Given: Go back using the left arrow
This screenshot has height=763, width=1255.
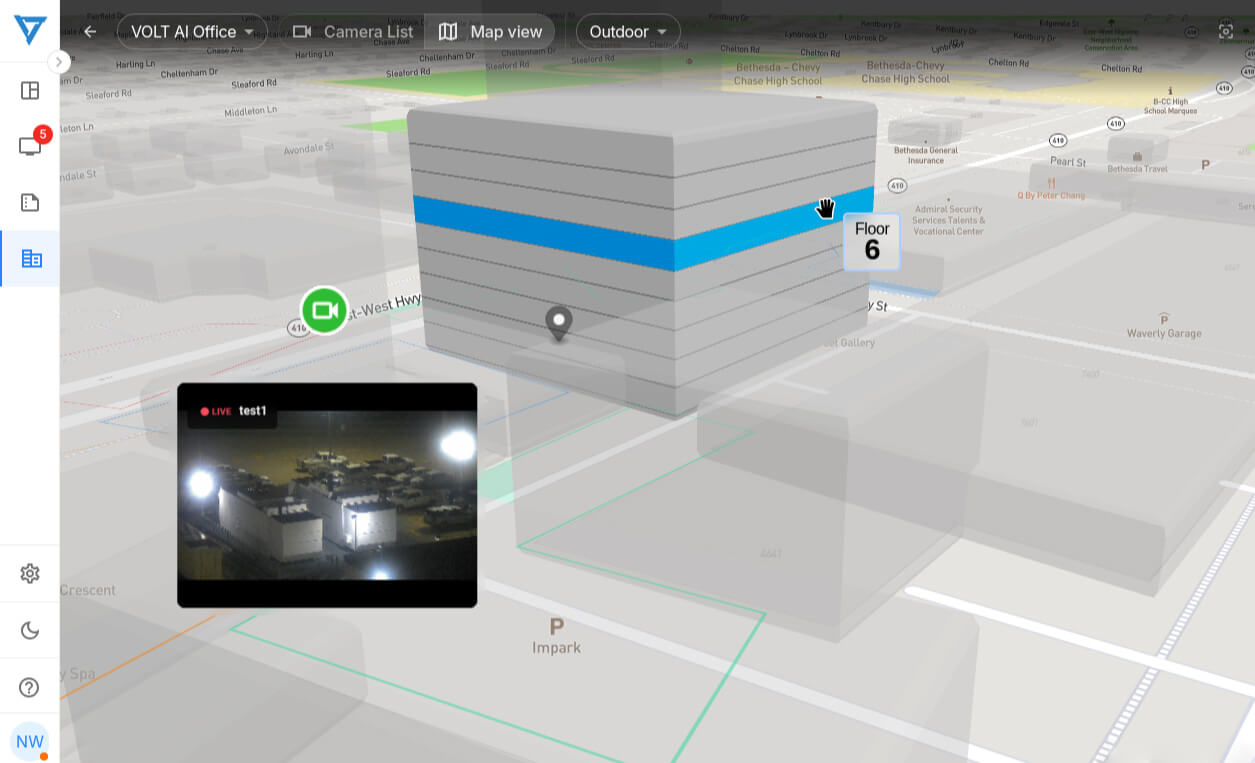Looking at the screenshot, I should 90,32.
